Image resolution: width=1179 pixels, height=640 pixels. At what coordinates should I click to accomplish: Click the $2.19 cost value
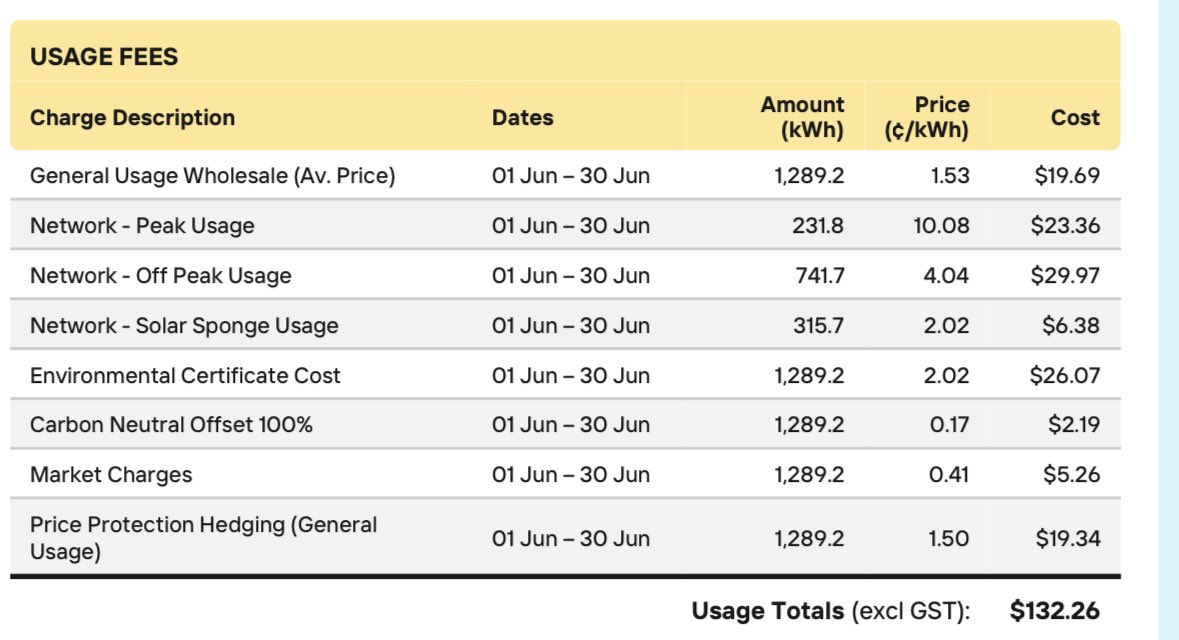point(1074,425)
